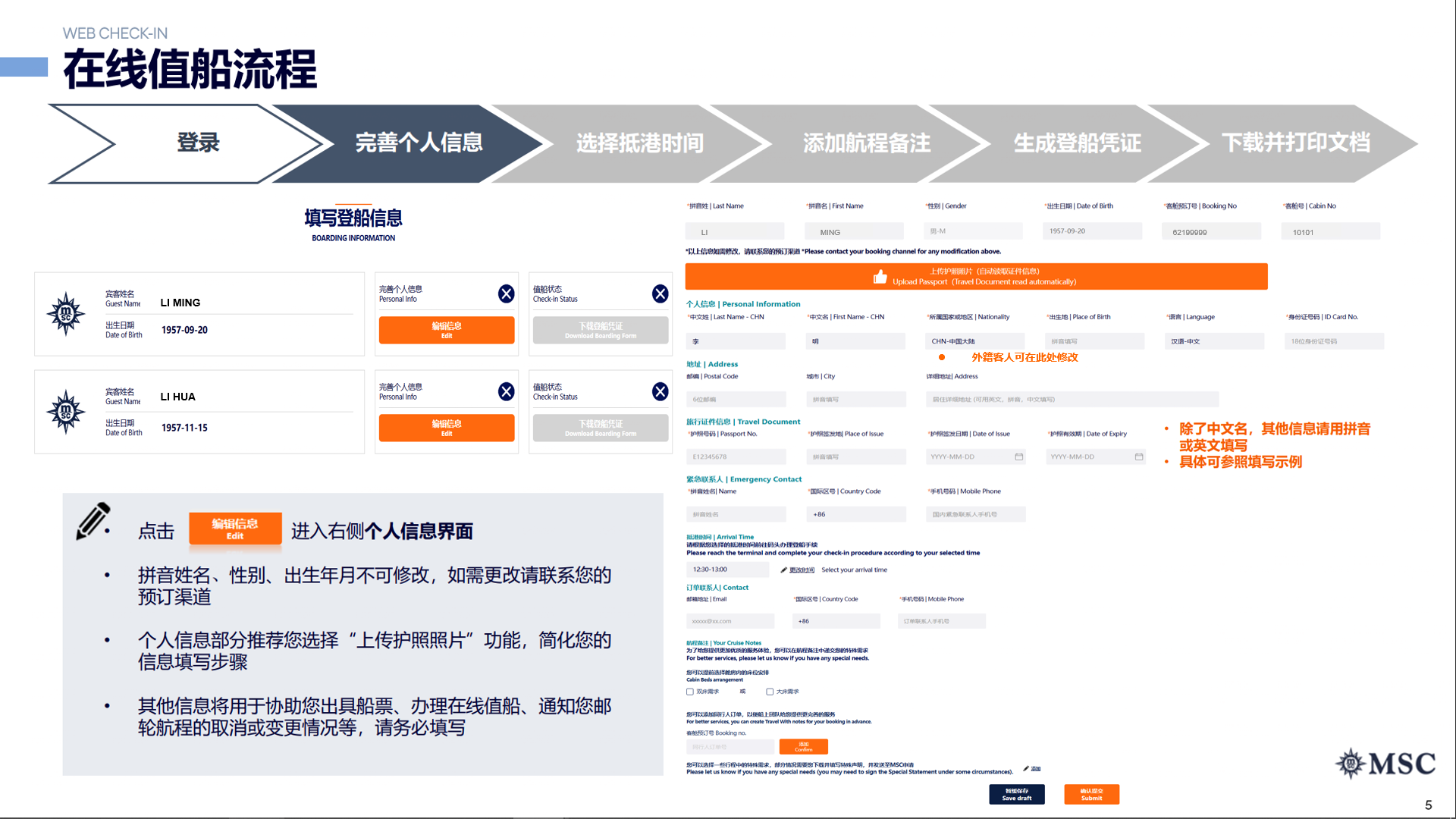
Task: Click LI HUA's Personal Info status X icon
Action: [x=507, y=391]
